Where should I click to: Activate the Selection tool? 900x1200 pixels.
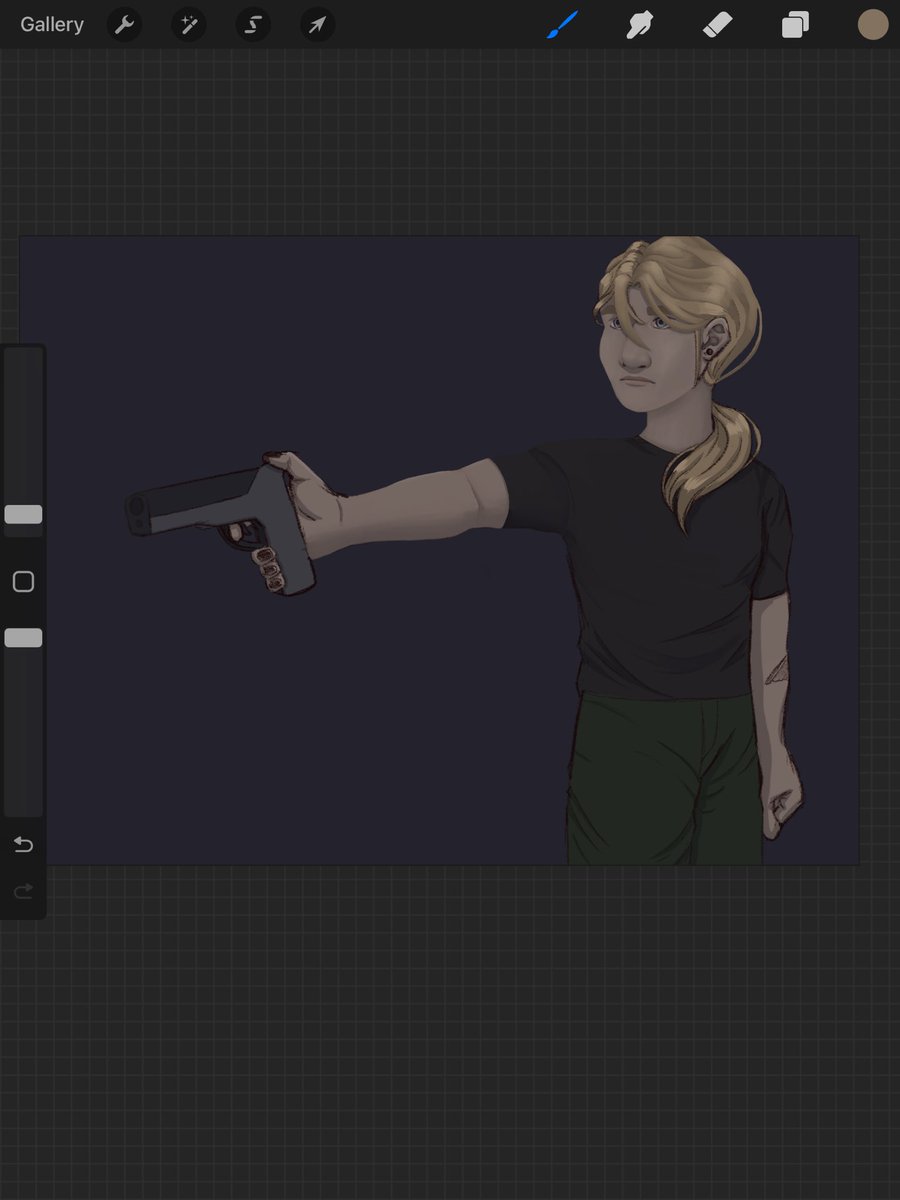(x=253, y=25)
